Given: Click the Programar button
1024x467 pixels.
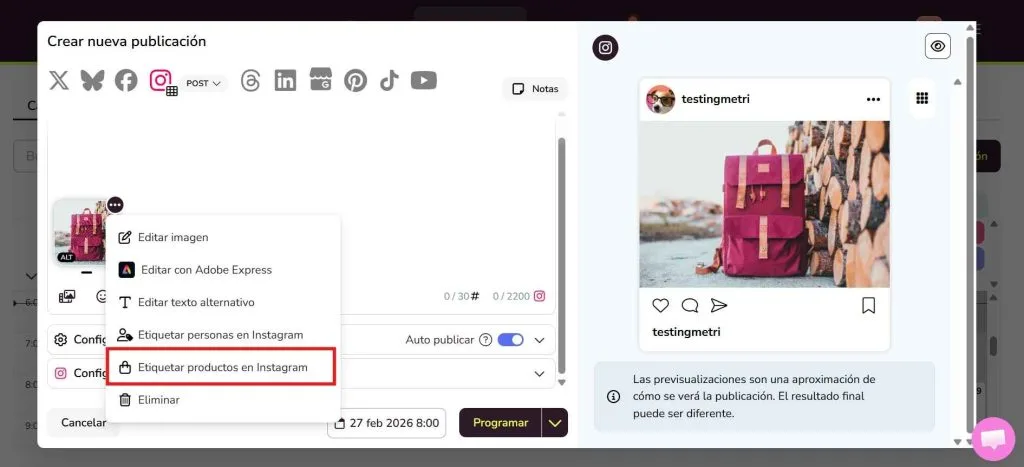Looking at the screenshot, I should tap(500, 423).
